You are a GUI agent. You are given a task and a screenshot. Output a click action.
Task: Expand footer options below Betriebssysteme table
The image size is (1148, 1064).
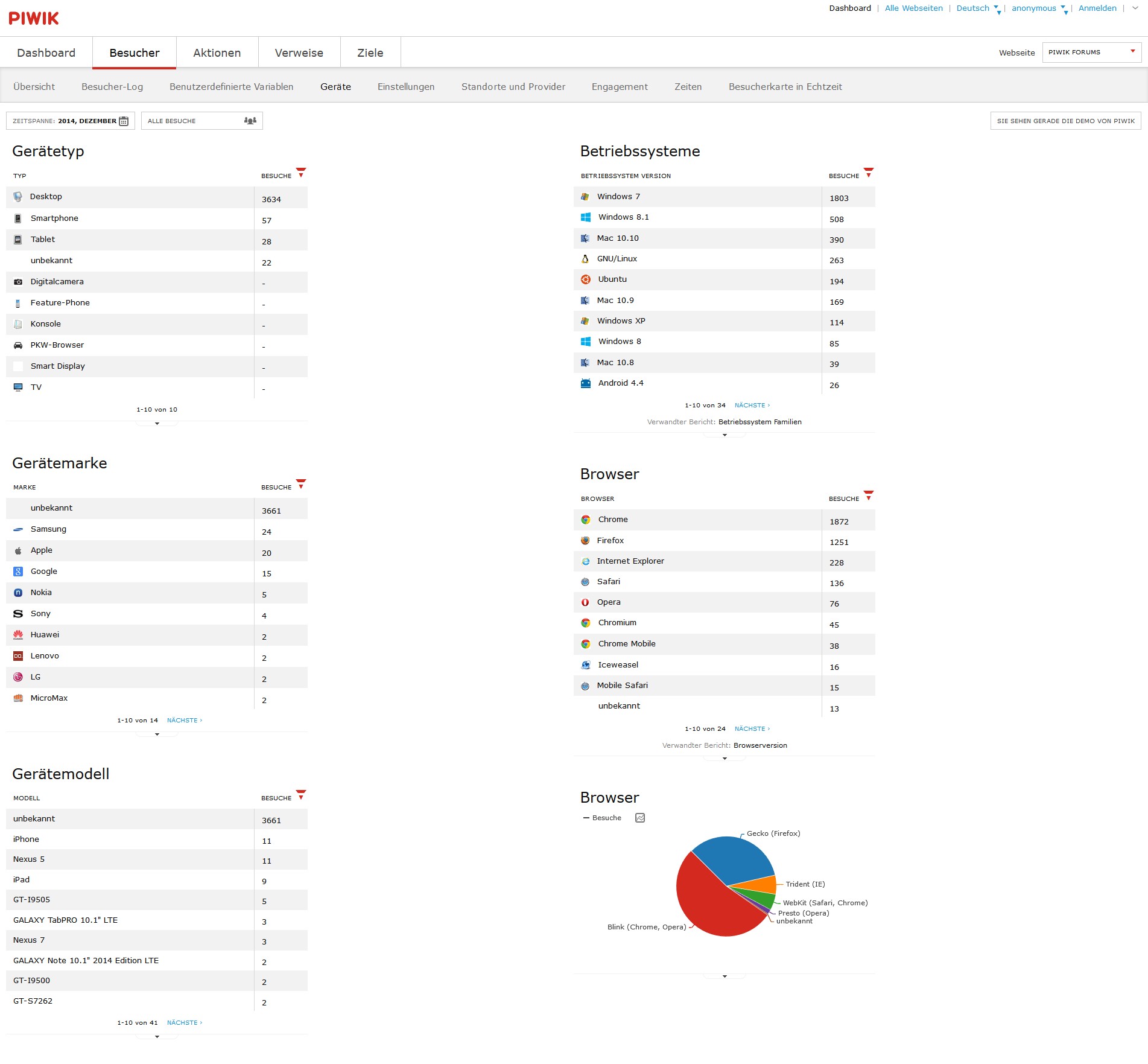click(x=725, y=435)
